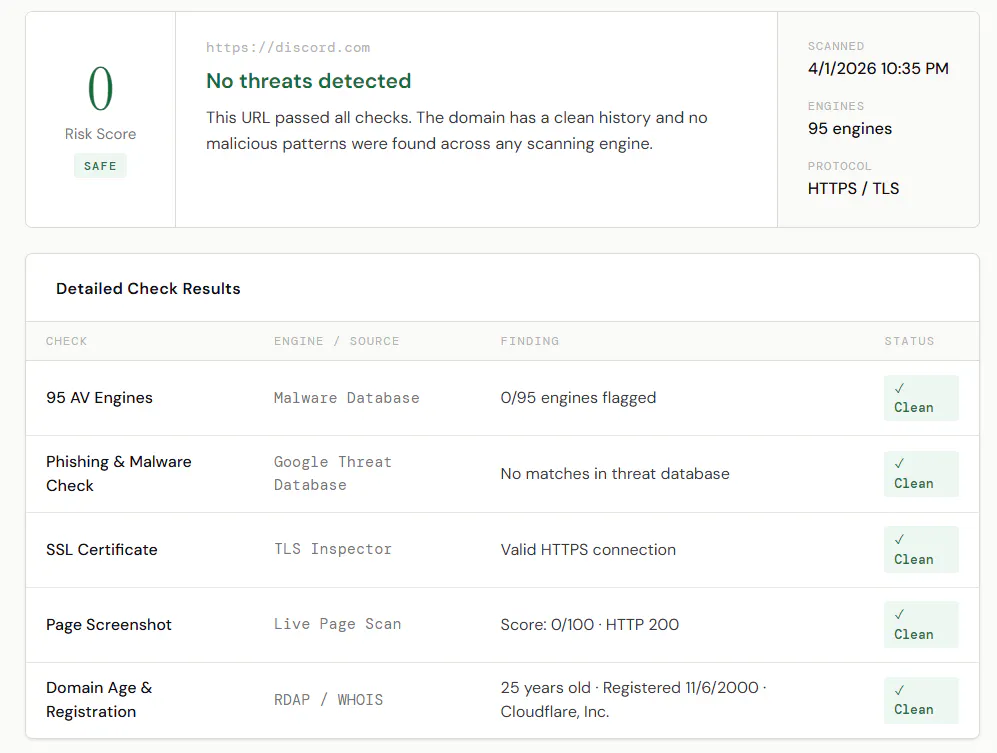Select the SAFE risk badge
Screen dimensions: 997x753
point(100,166)
